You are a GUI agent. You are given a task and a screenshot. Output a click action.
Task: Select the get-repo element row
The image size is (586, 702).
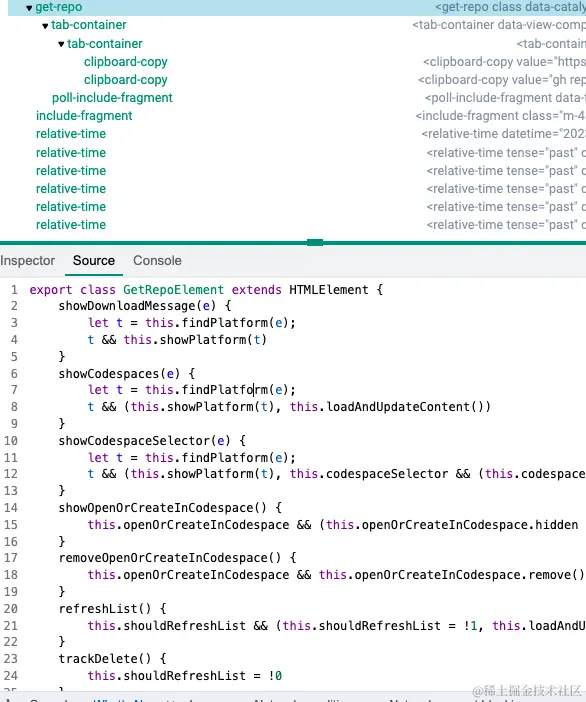coord(297,8)
